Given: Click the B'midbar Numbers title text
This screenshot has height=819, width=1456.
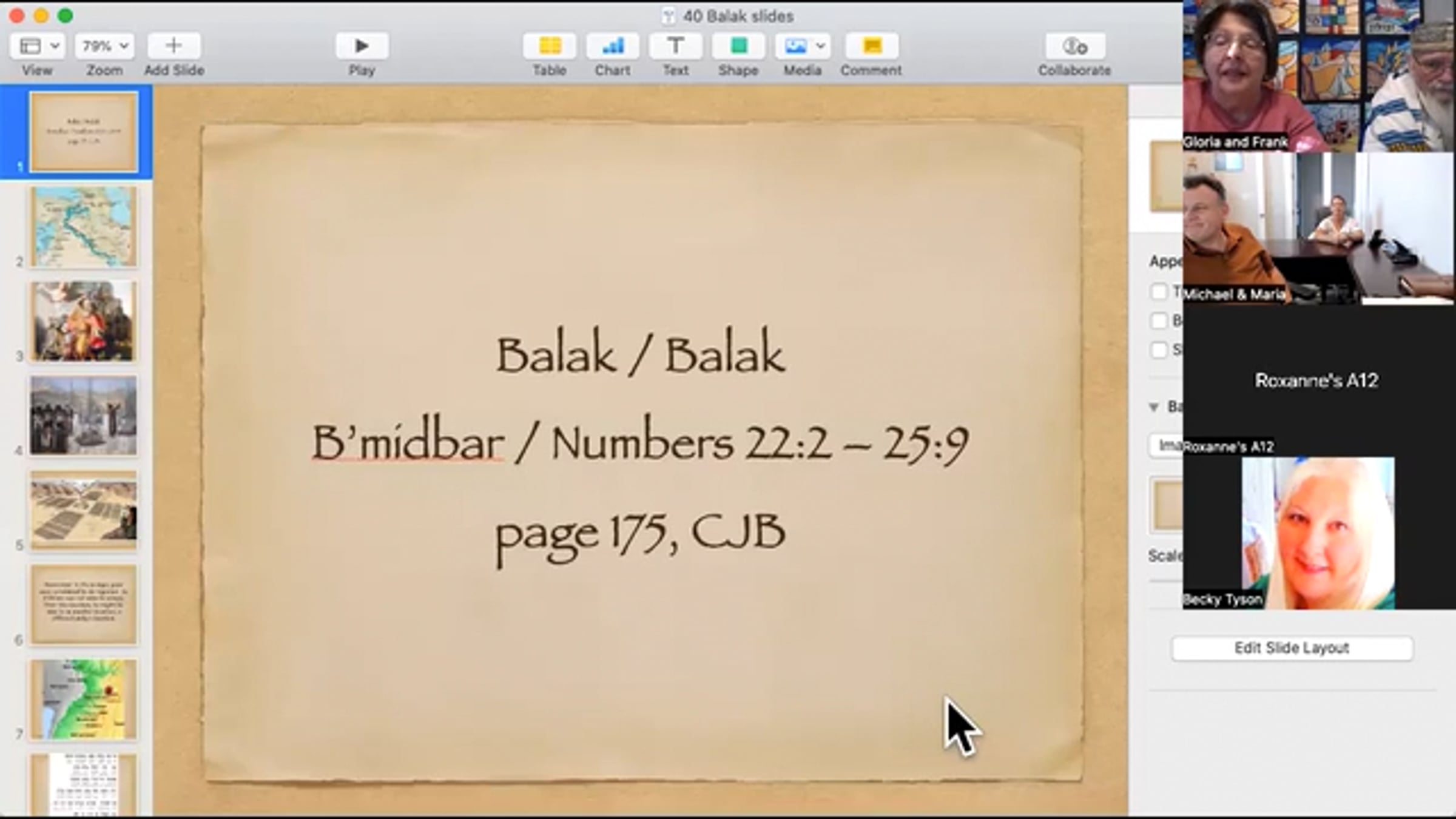Looking at the screenshot, I should [x=640, y=443].
